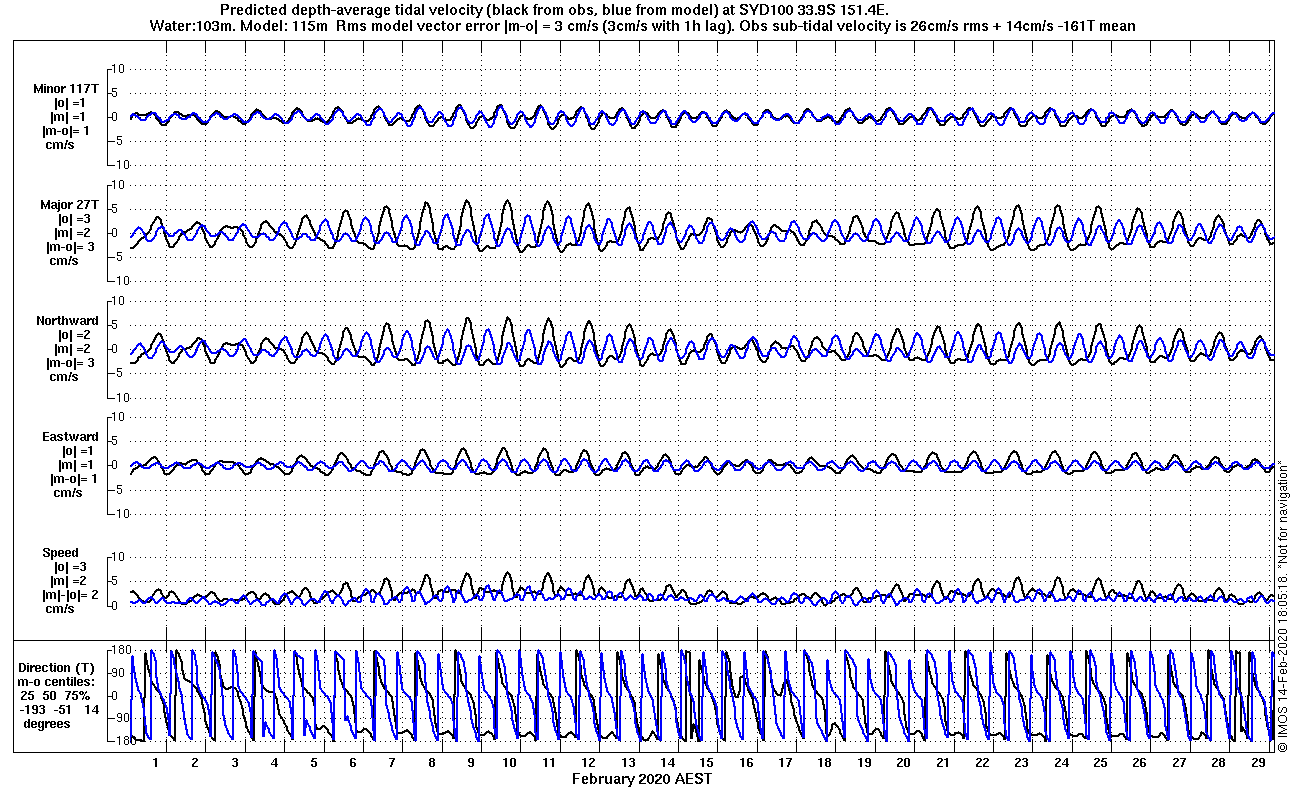
Task: Click the 'cm/s' unit under the Speed panel label
Action: coord(60,609)
